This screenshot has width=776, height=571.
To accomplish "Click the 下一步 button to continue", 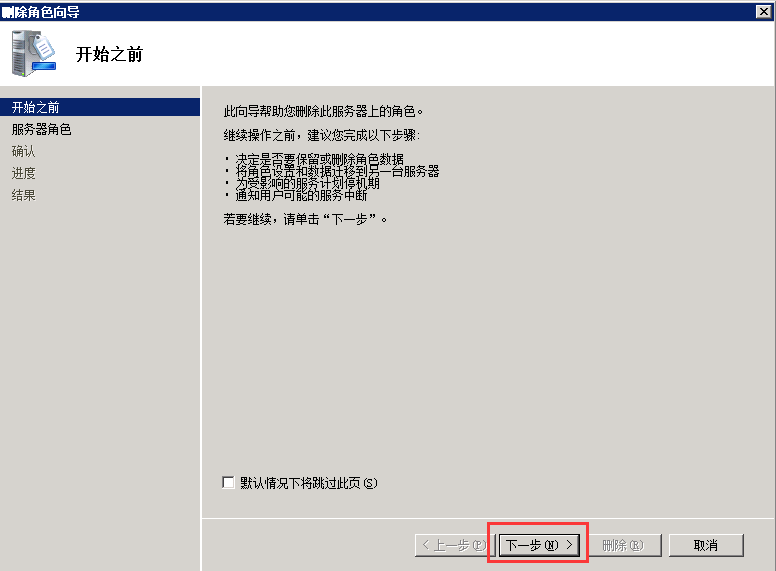I will (539, 545).
